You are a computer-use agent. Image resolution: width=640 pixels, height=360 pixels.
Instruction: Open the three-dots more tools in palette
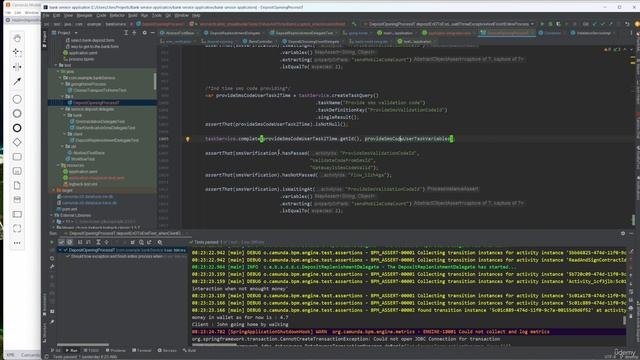coord(17,243)
